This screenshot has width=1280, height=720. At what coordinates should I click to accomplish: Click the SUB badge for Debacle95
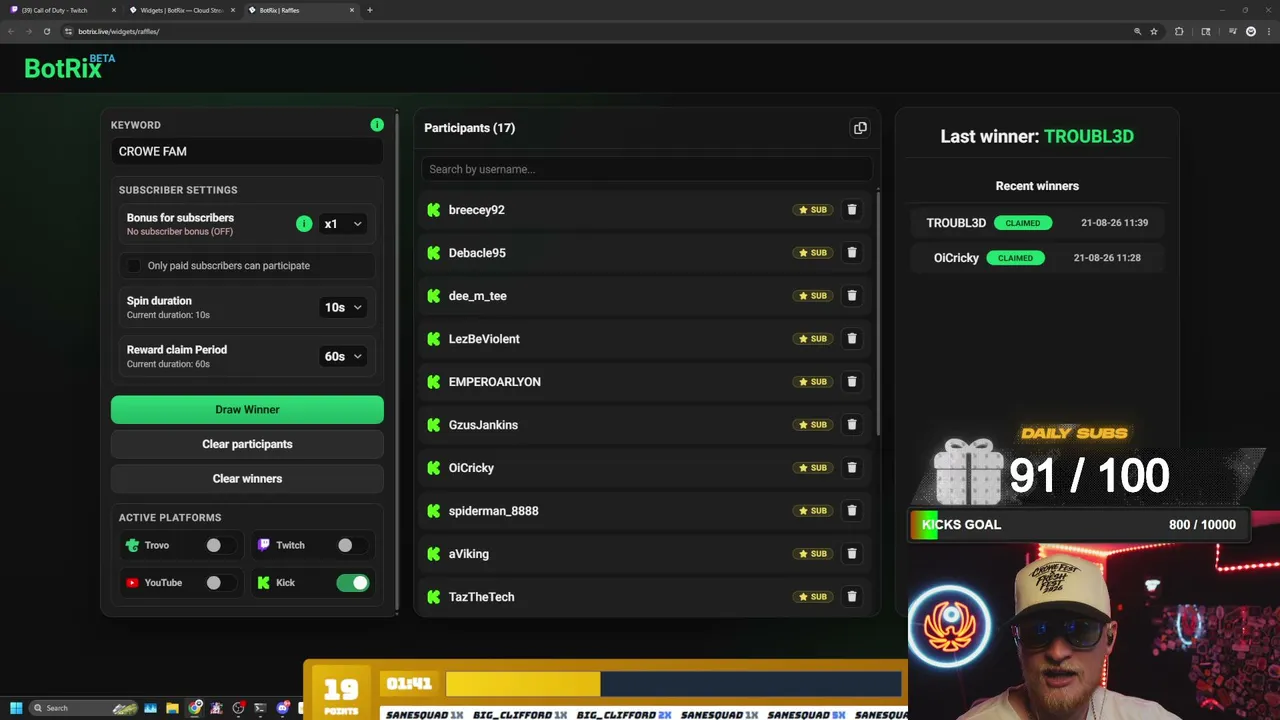[x=812, y=253]
